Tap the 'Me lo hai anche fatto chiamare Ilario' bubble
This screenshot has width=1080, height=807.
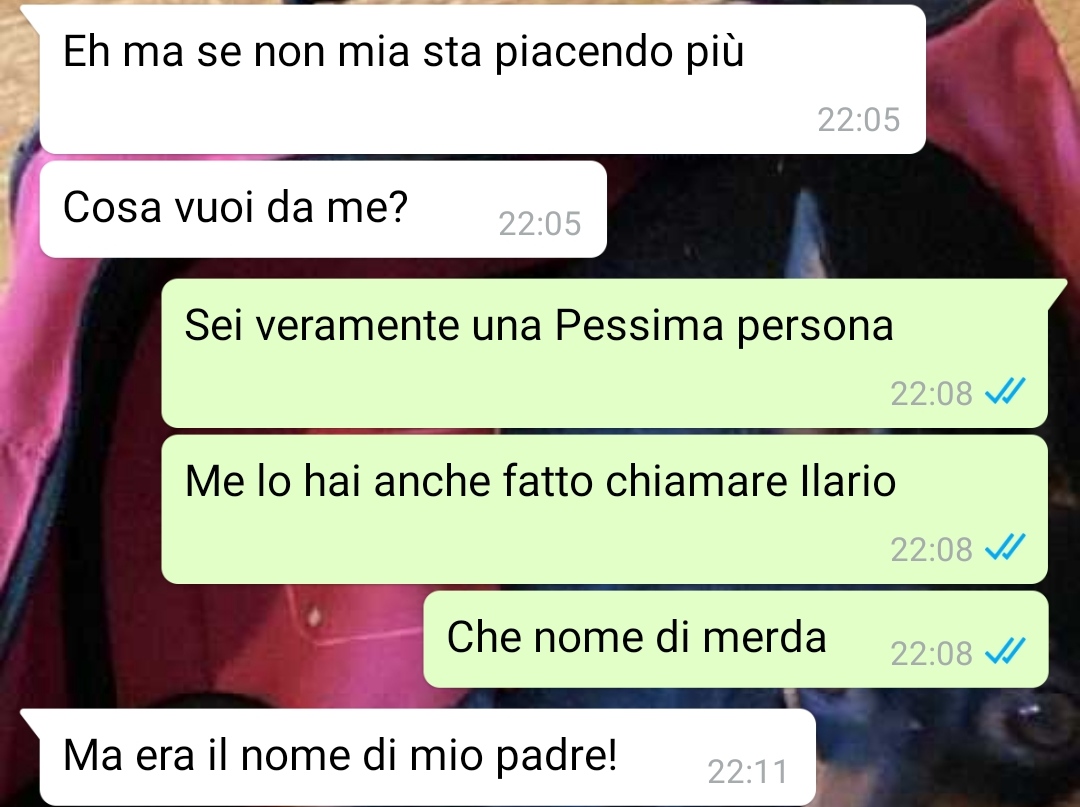coord(604,510)
